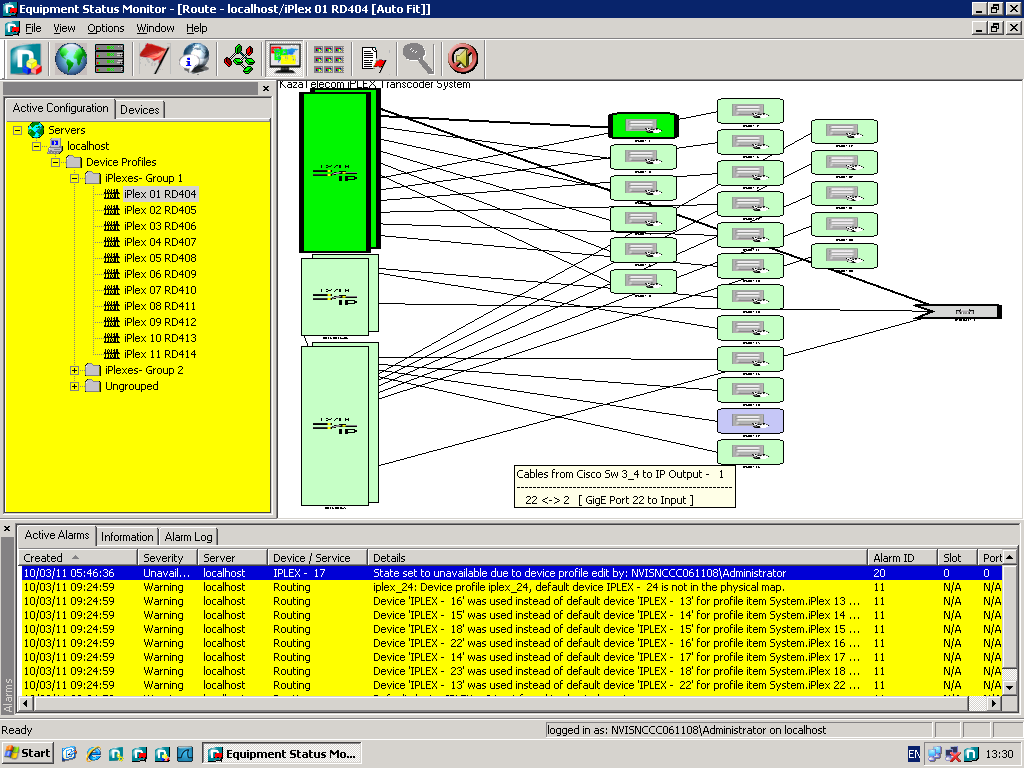Click the Windows Start button
The image size is (1024, 768).
click(x=28, y=753)
